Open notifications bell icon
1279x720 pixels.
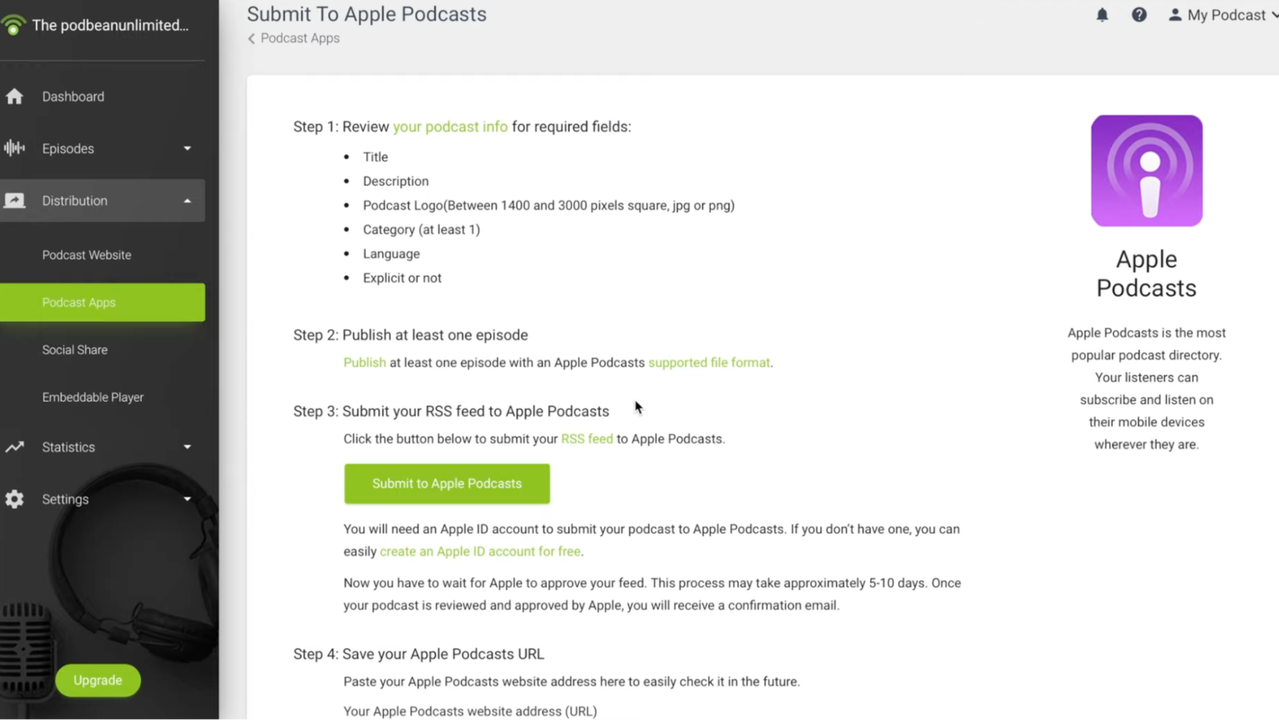(x=1102, y=15)
